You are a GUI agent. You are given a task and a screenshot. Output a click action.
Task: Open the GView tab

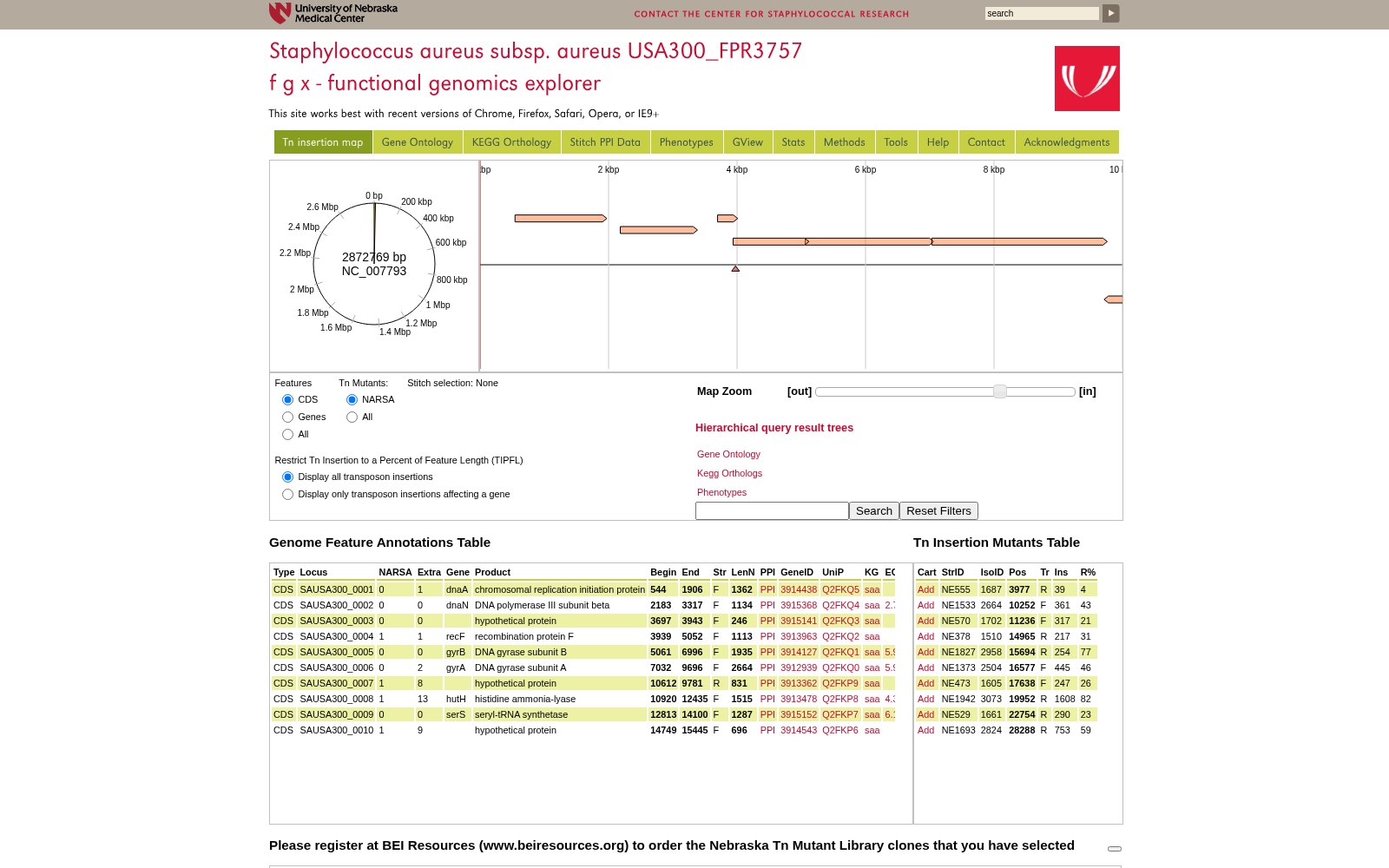coord(747,142)
